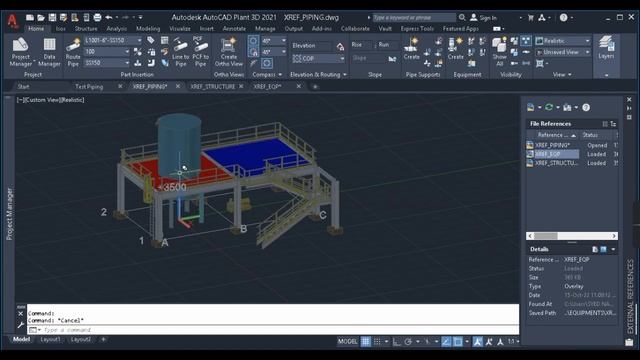Screen dimensions: 640x360
Task: Click Sign In button
Action: (484, 18)
